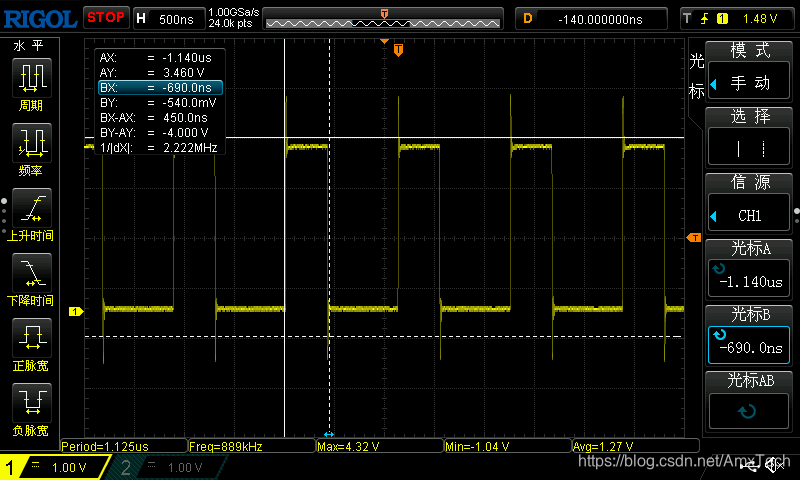Click the trigger level marker at right edge

pyautogui.click(x=694, y=238)
